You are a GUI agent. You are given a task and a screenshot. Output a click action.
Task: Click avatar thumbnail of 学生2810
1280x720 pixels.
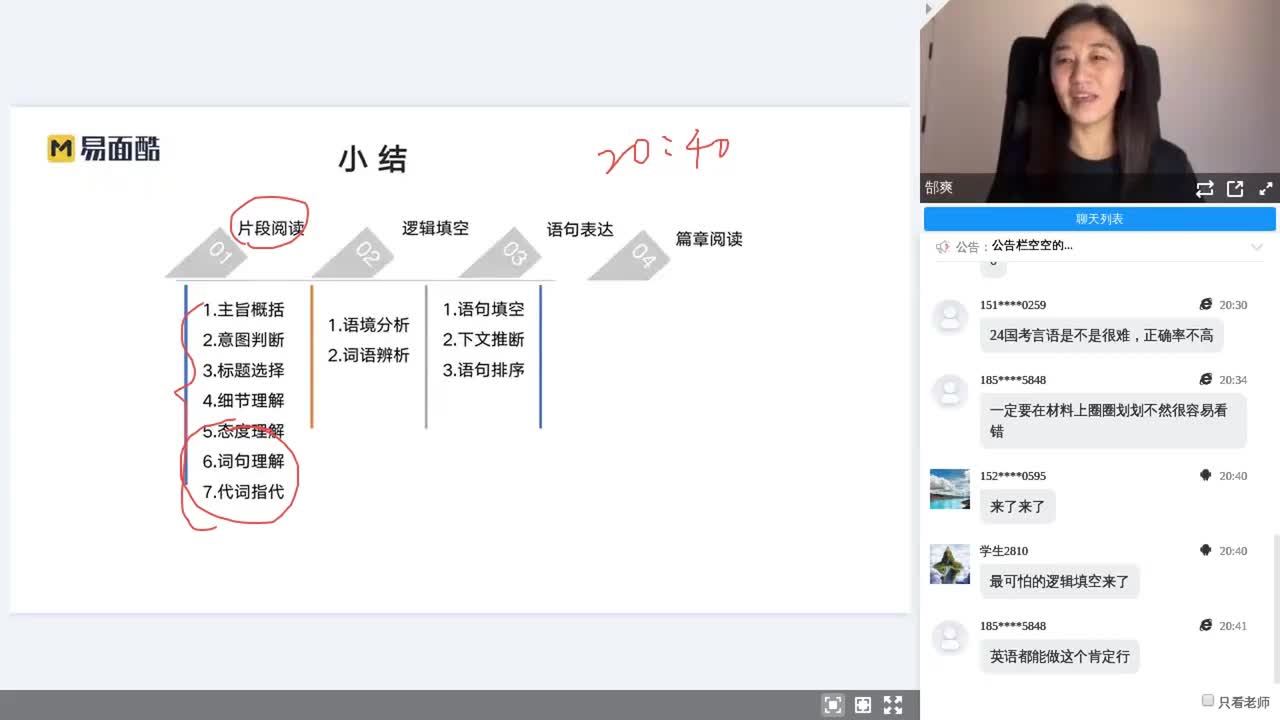(x=950, y=564)
